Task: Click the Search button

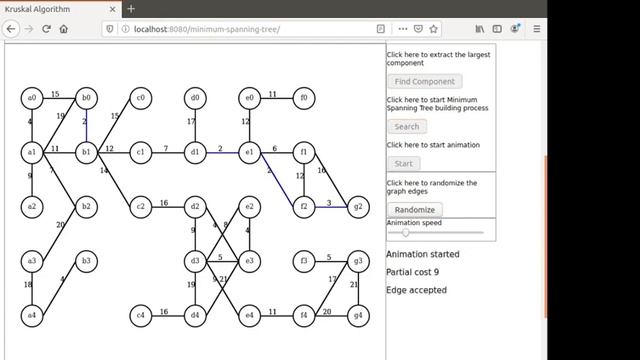Action: pos(407,127)
